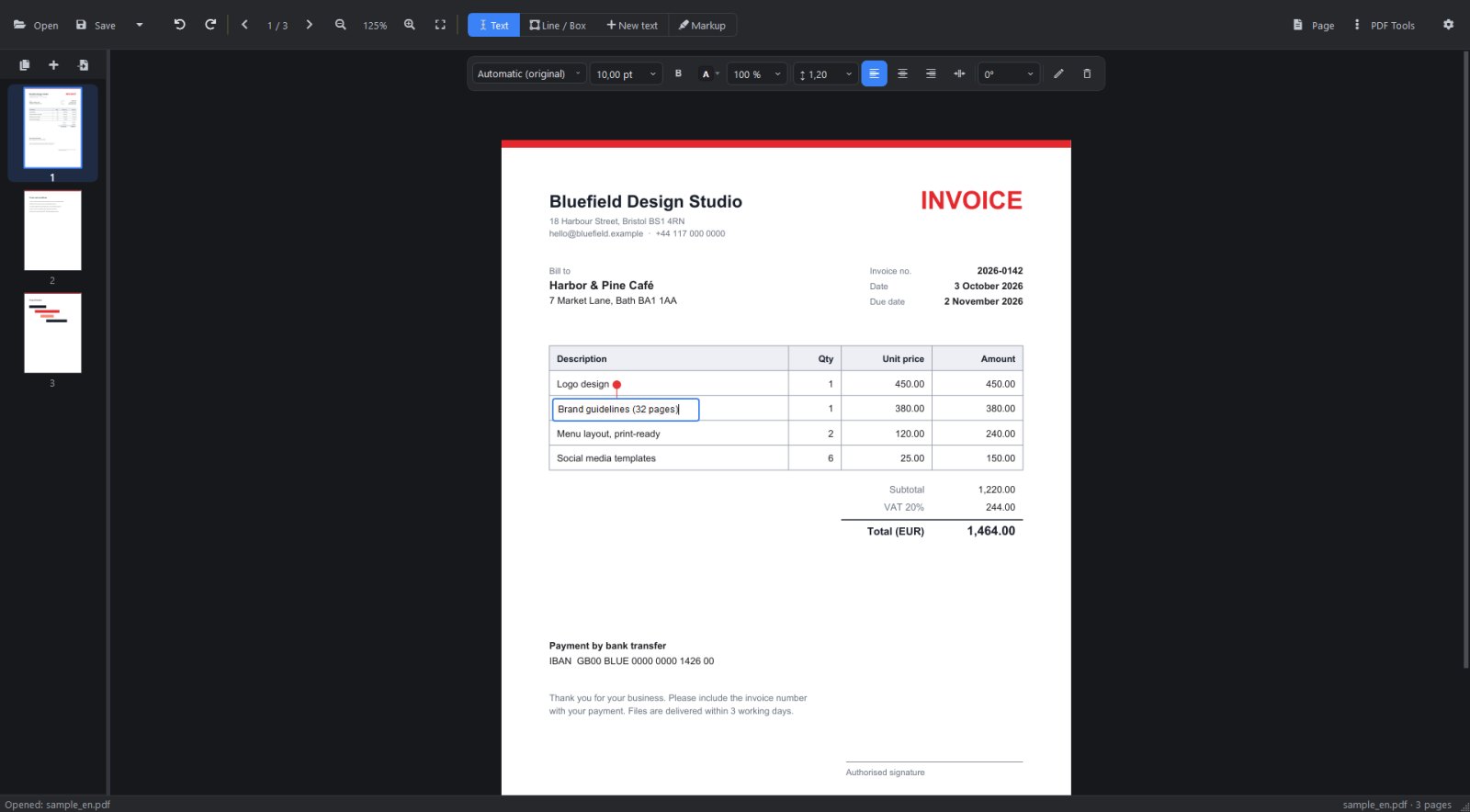
Task: Click the Save button
Action: [x=96, y=25]
